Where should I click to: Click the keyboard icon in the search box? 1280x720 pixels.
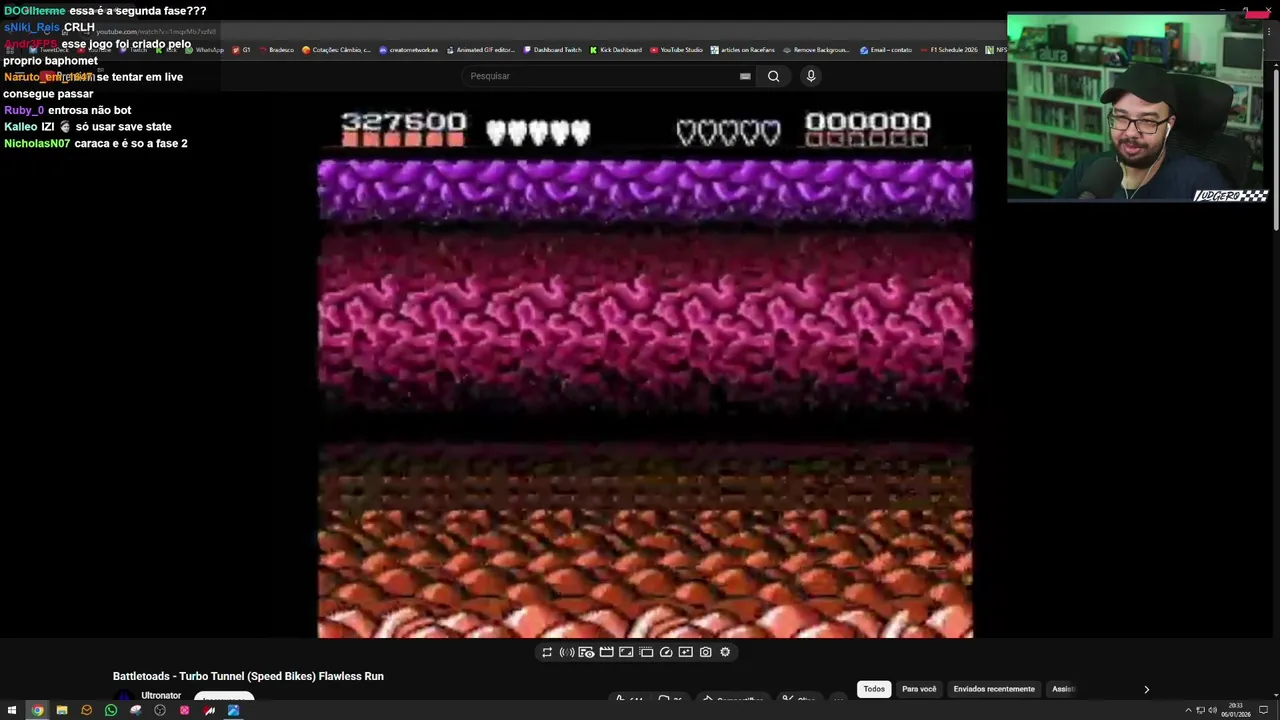point(745,76)
